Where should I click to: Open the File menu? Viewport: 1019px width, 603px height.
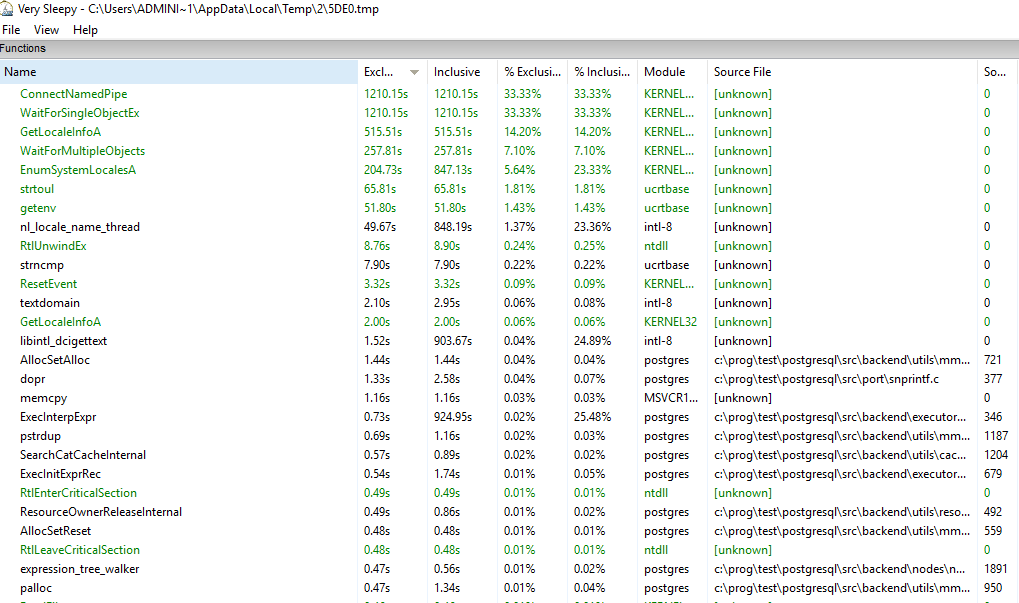tap(11, 30)
